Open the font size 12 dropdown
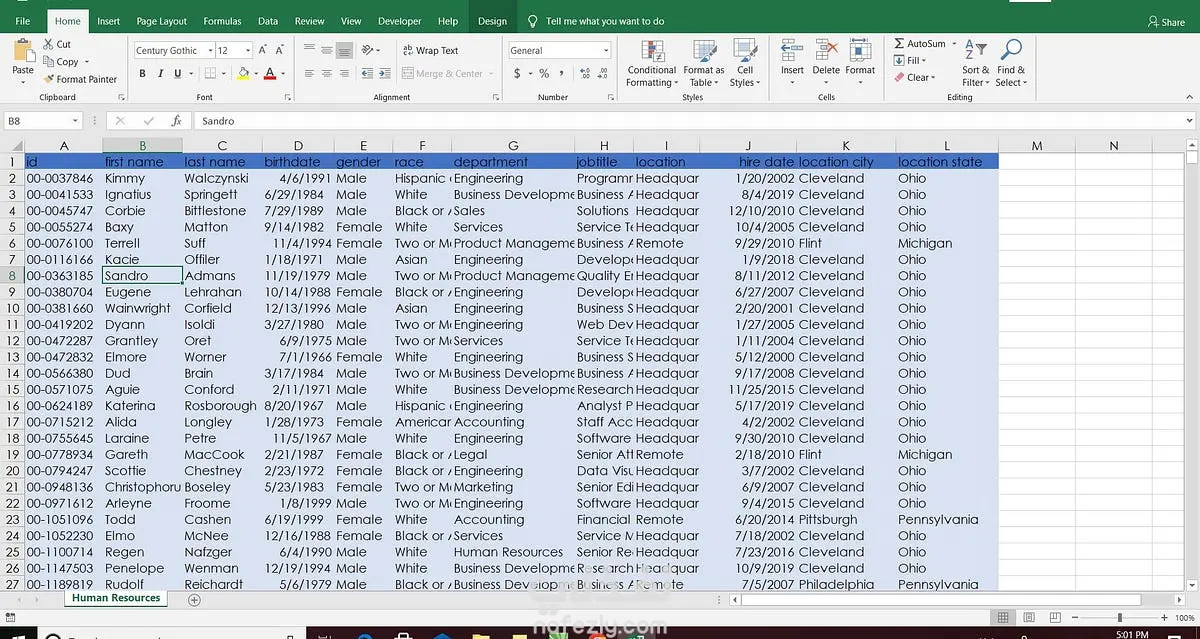Viewport: 1200px width, 639px height. (x=249, y=50)
